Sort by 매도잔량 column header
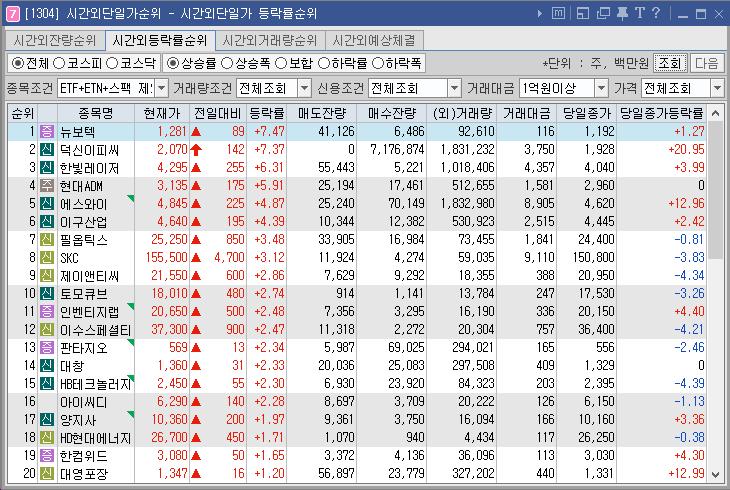Screen dimensions: 730x490 [322, 113]
